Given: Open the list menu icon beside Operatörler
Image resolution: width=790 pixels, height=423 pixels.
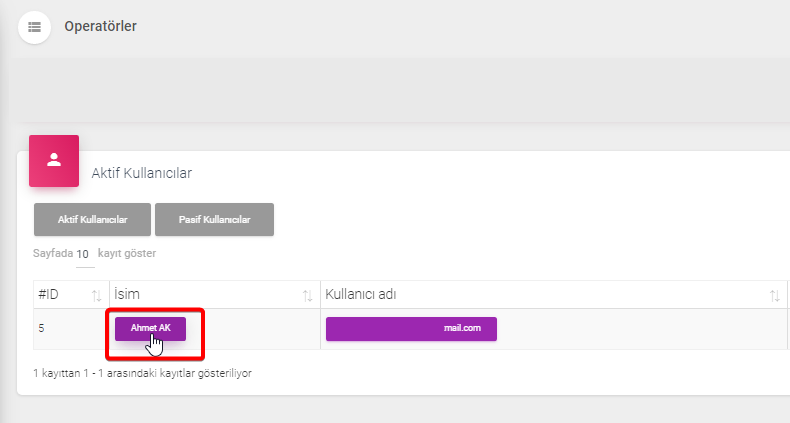Looking at the screenshot, I should click(34, 27).
